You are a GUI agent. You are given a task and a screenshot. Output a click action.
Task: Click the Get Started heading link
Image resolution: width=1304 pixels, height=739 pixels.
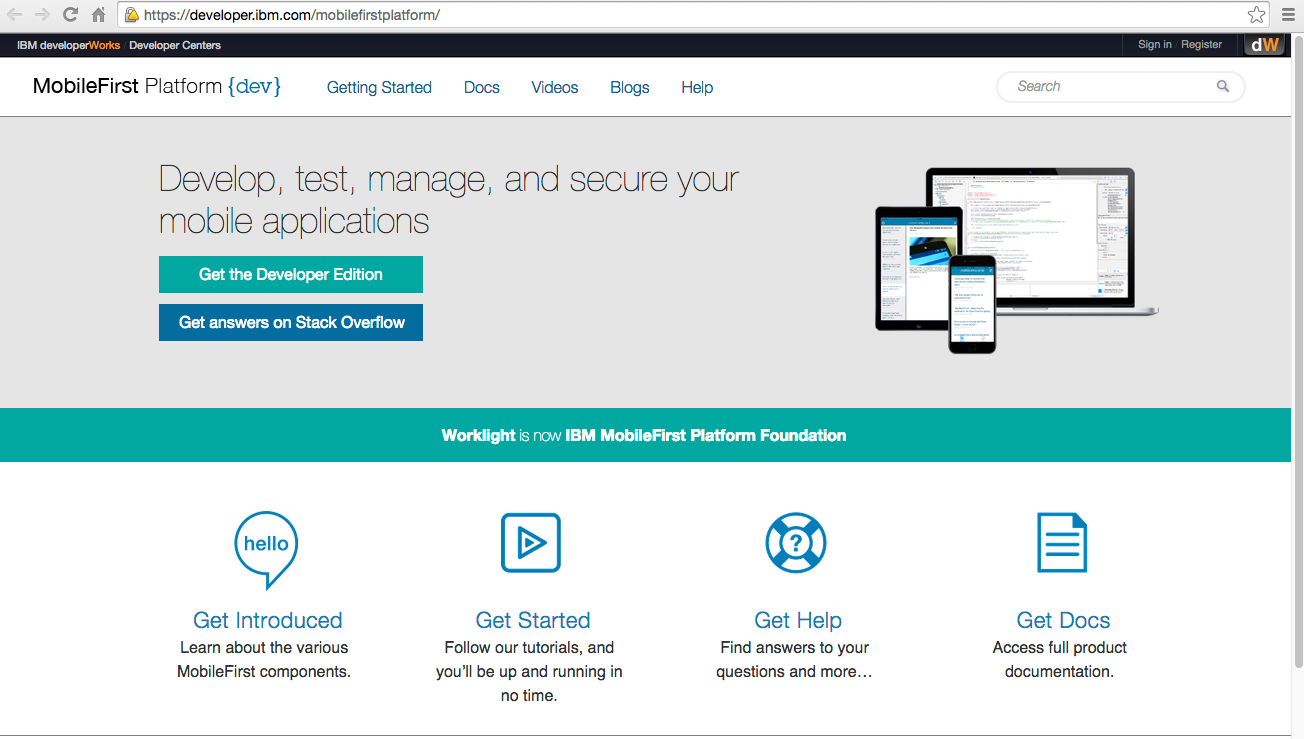[533, 620]
